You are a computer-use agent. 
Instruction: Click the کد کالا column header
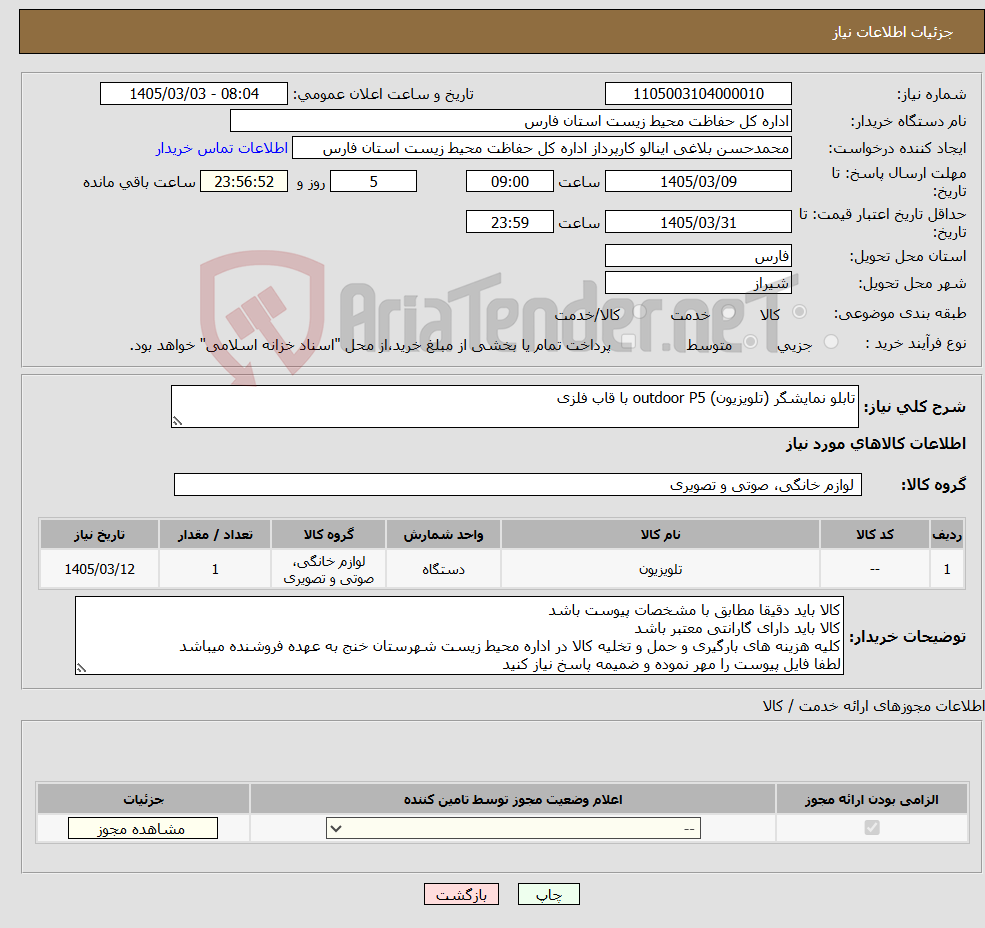(874, 535)
